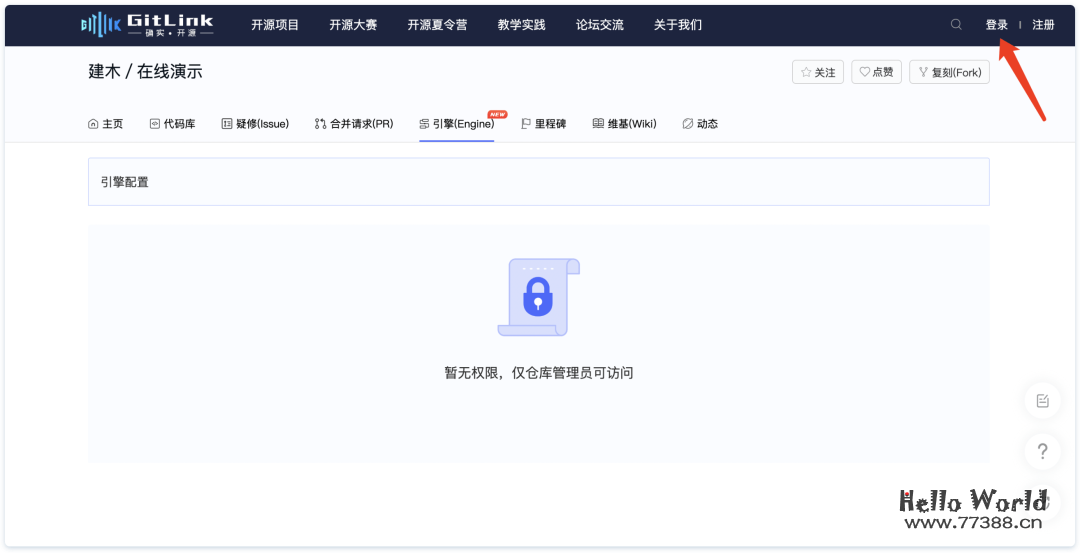Click the feedback edit floating icon
This screenshot has height=553, width=1080.
(1042, 401)
